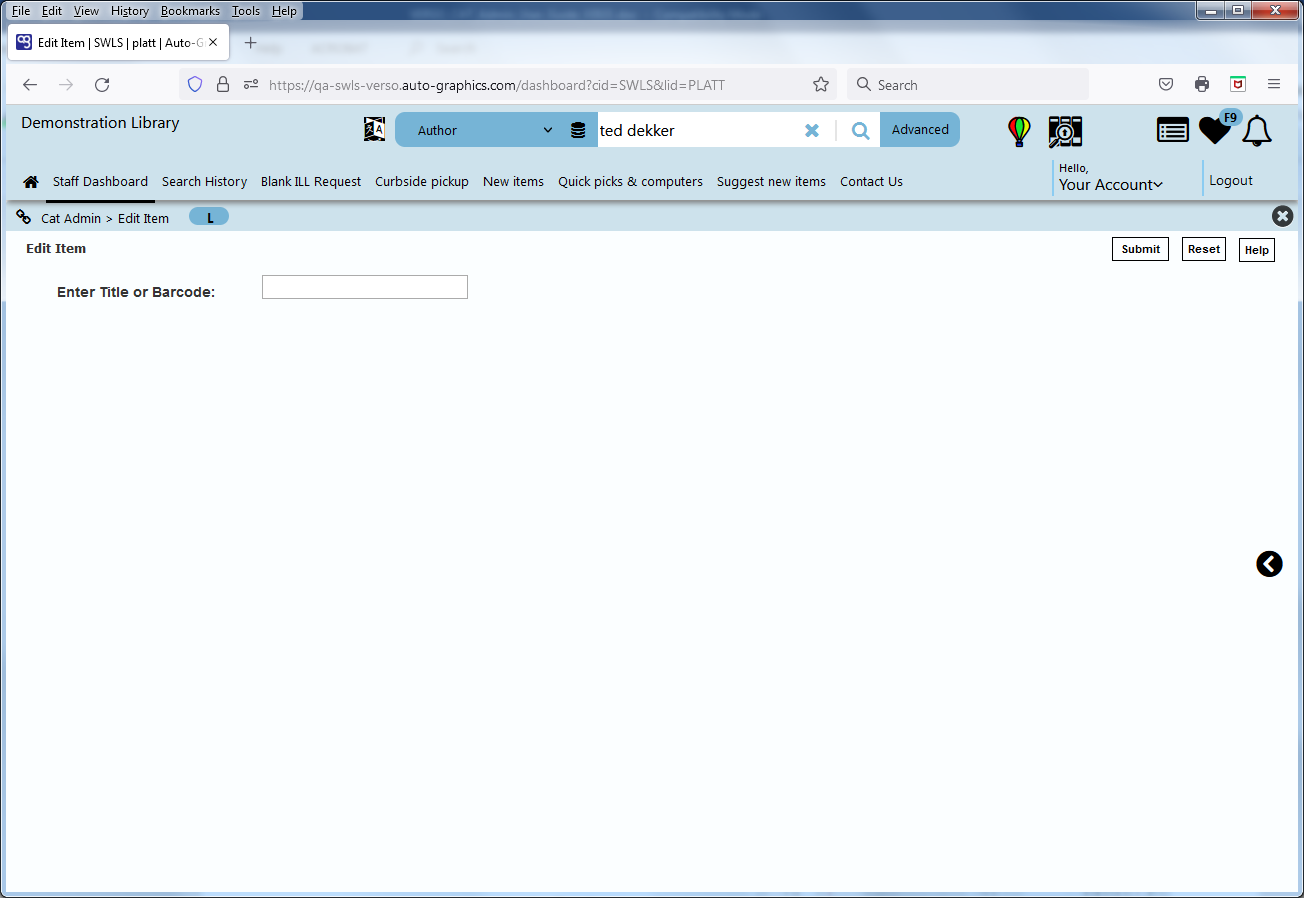
Task: Close the Edit Item panel with X
Action: pos(1282,216)
